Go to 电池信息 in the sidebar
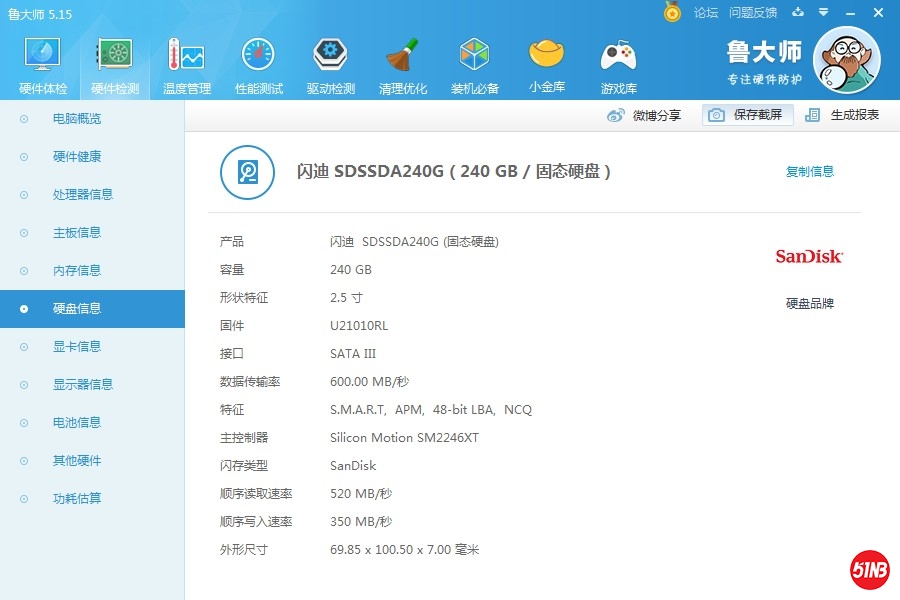The width and height of the screenshot is (900, 600). click(x=77, y=423)
